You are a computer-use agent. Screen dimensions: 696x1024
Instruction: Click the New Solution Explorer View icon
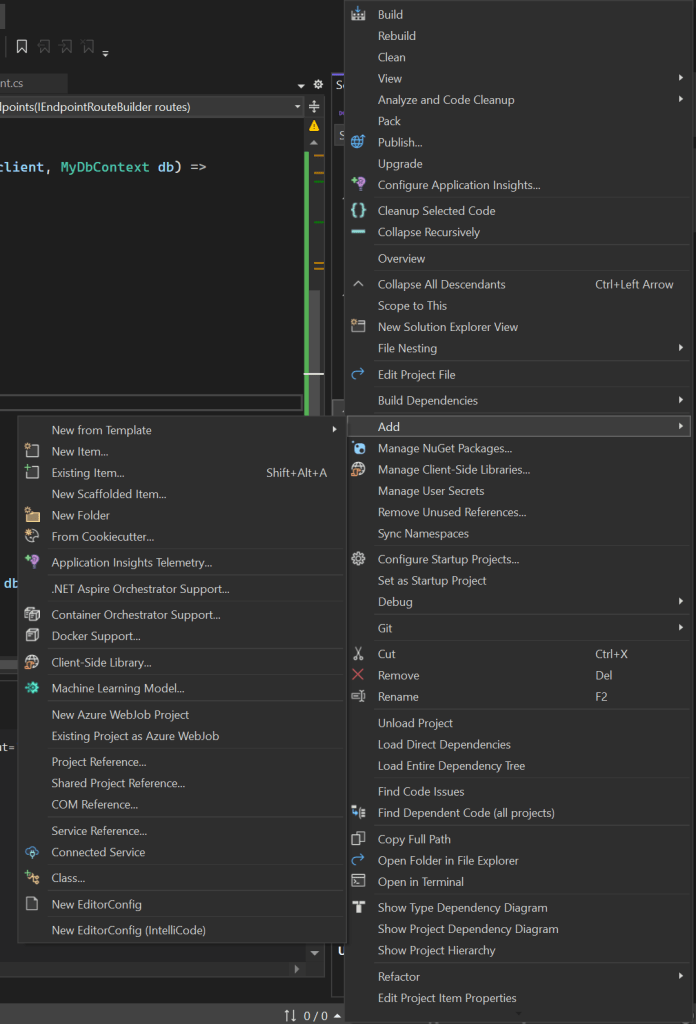click(x=358, y=326)
